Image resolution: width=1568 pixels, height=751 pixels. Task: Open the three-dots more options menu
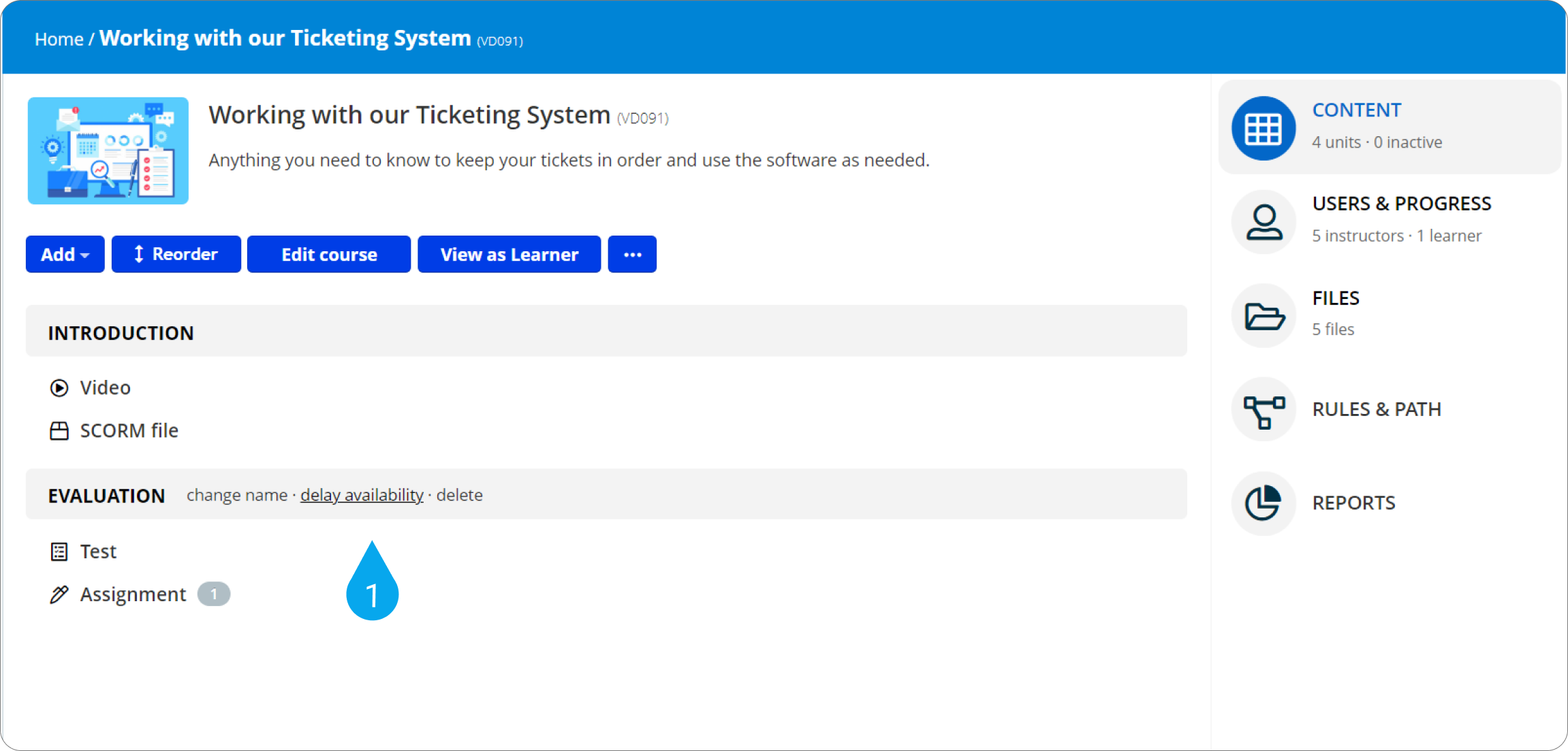[x=632, y=254]
